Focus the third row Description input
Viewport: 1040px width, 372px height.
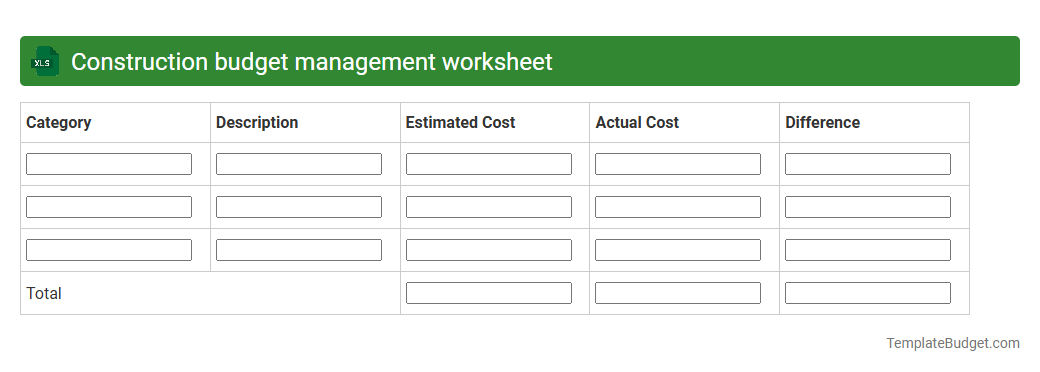coord(298,250)
